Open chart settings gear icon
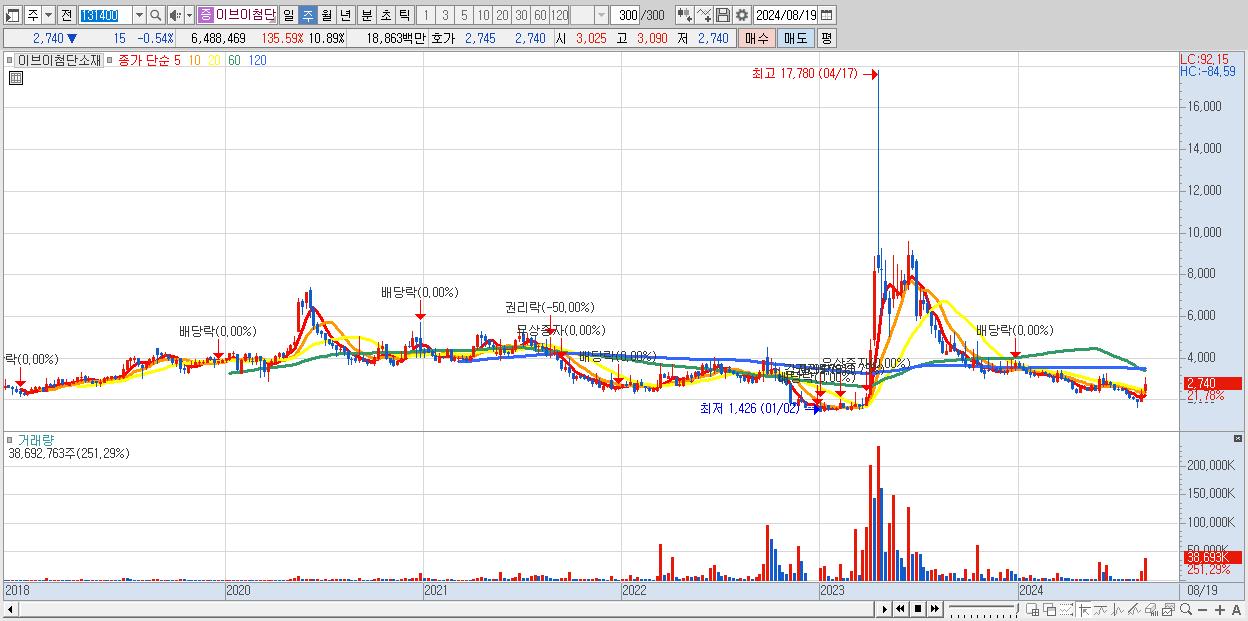The image size is (1248, 621). pos(741,15)
